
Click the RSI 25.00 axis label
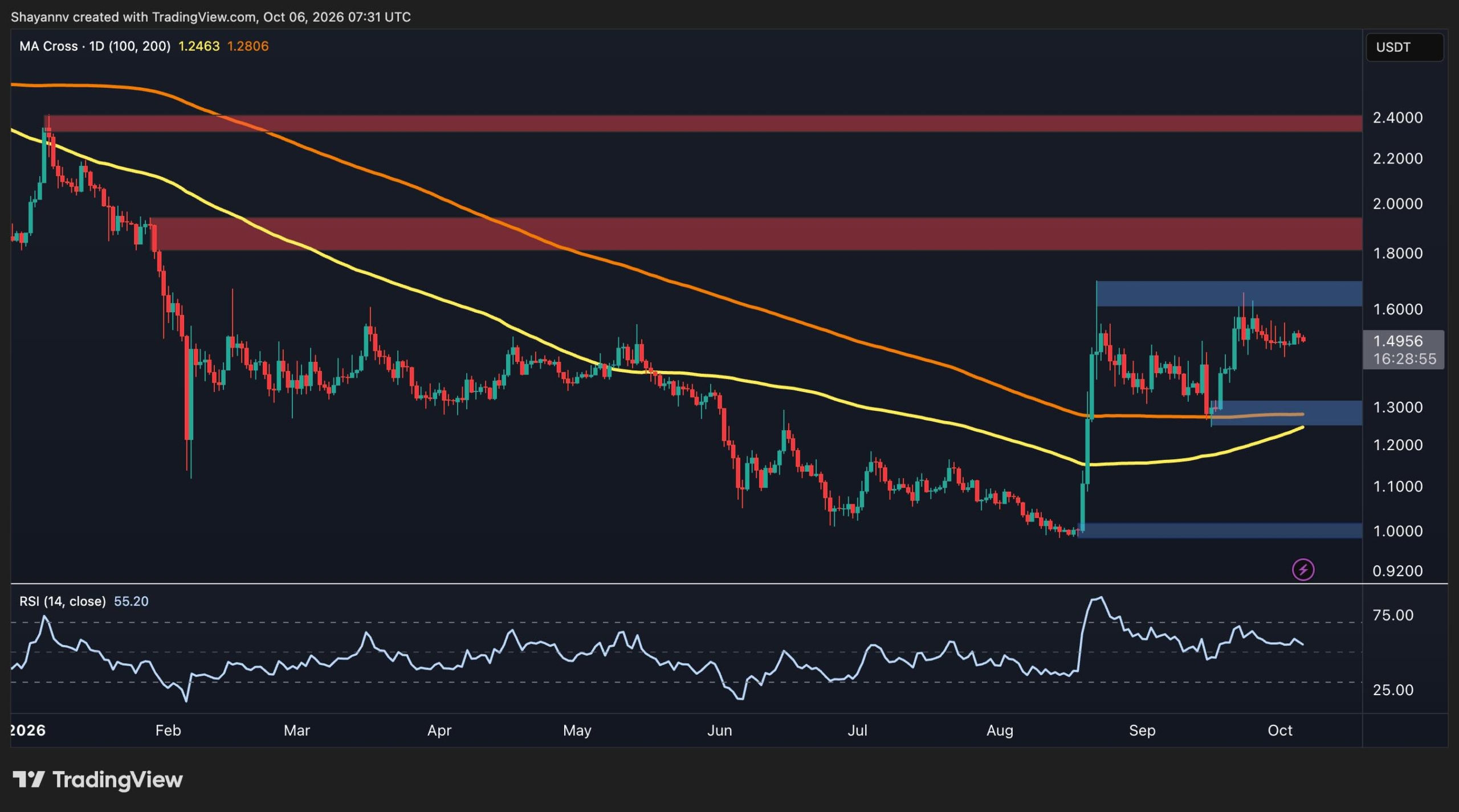(1393, 689)
